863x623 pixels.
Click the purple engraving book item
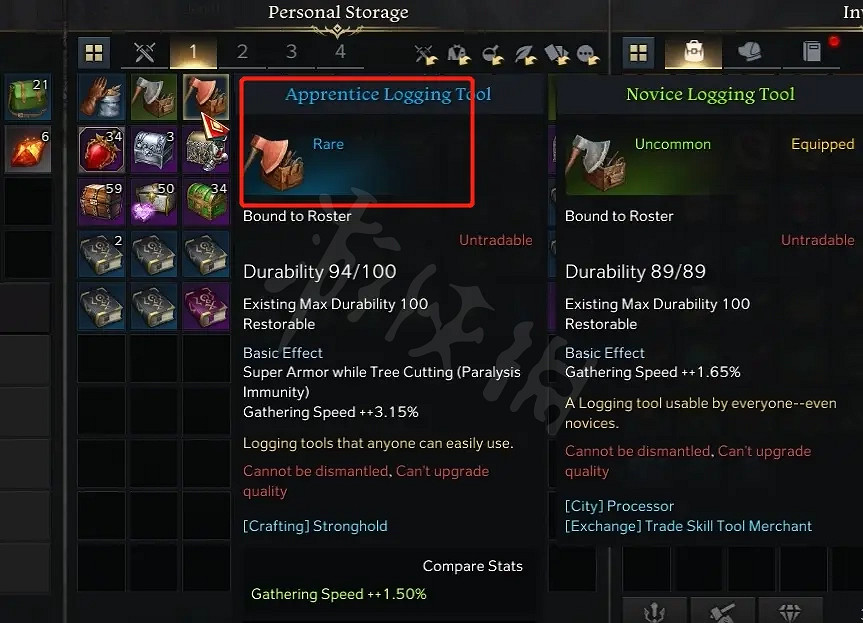206,306
